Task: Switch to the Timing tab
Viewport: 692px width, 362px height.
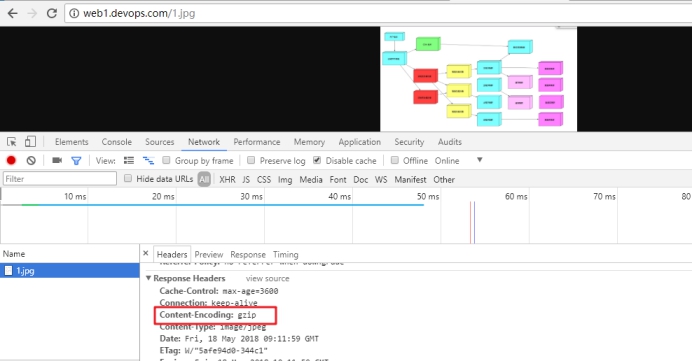Action: point(286,255)
